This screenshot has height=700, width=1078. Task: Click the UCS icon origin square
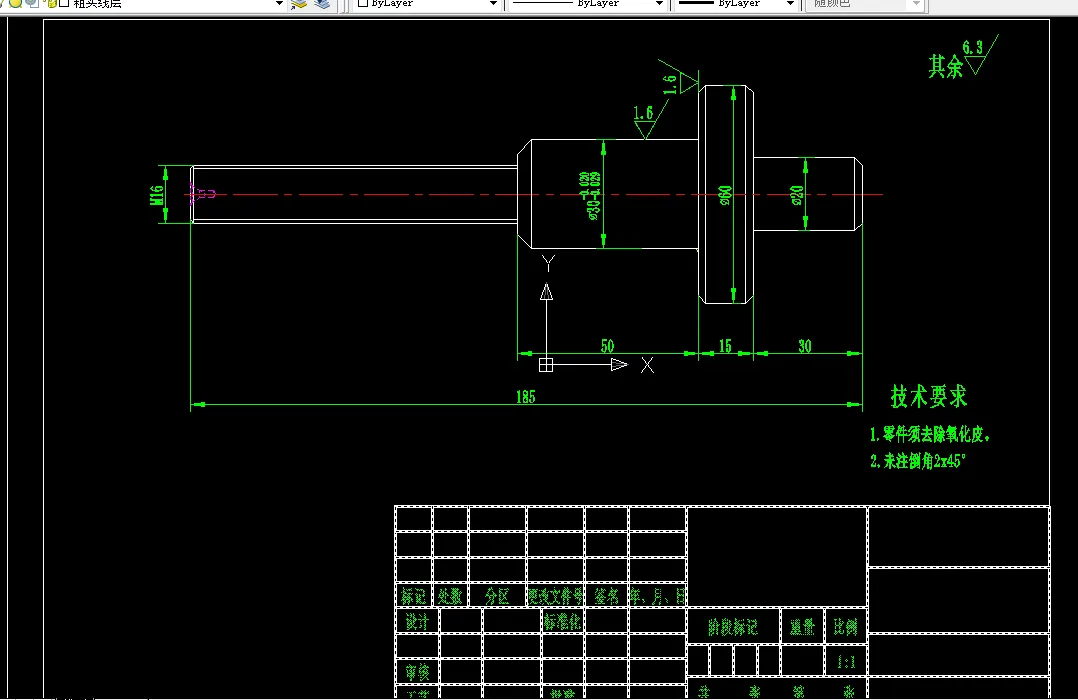click(546, 364)
